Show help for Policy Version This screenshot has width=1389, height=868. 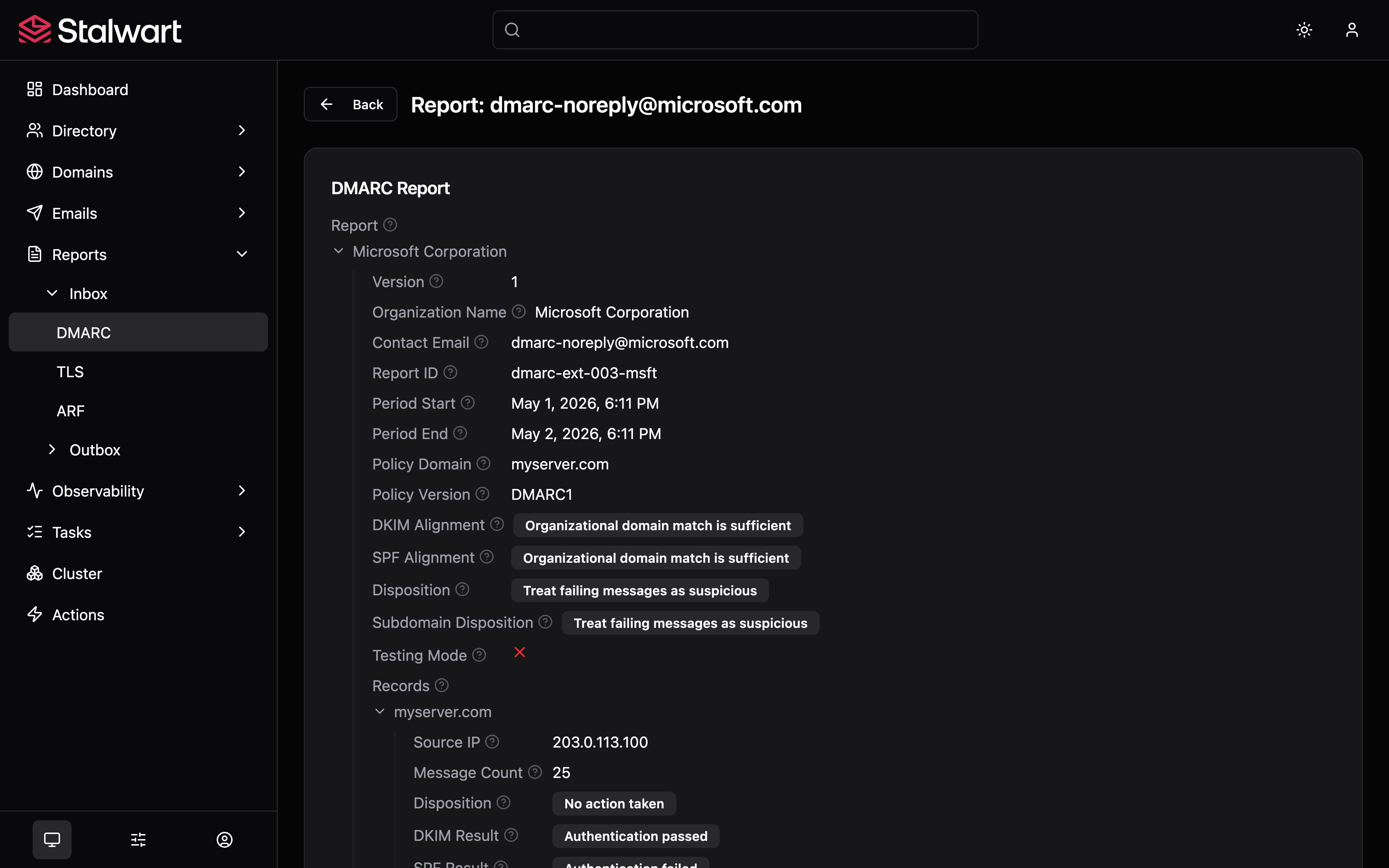[x=483, y=494]
